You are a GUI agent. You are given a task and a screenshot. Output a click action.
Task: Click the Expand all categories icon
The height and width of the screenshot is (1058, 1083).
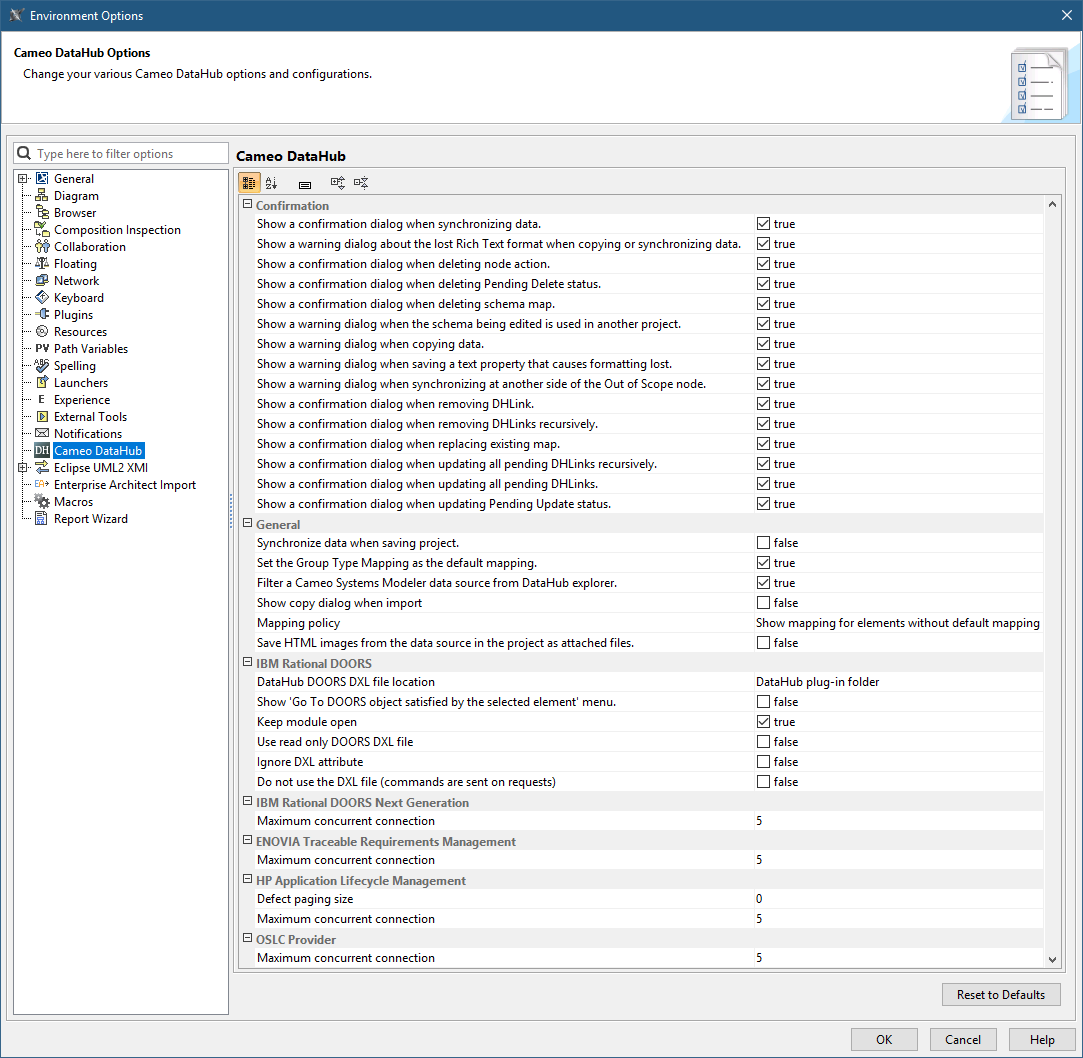[338, 183]
